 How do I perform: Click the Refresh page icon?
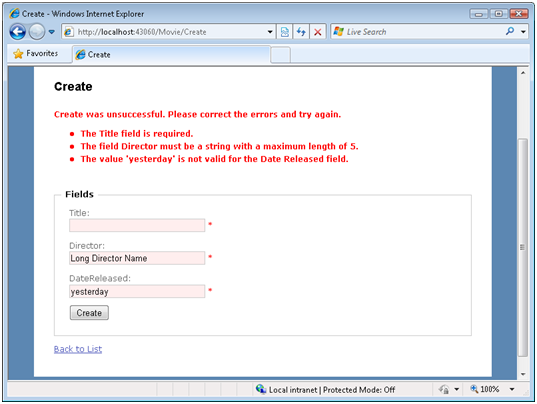tap(301, 32)
